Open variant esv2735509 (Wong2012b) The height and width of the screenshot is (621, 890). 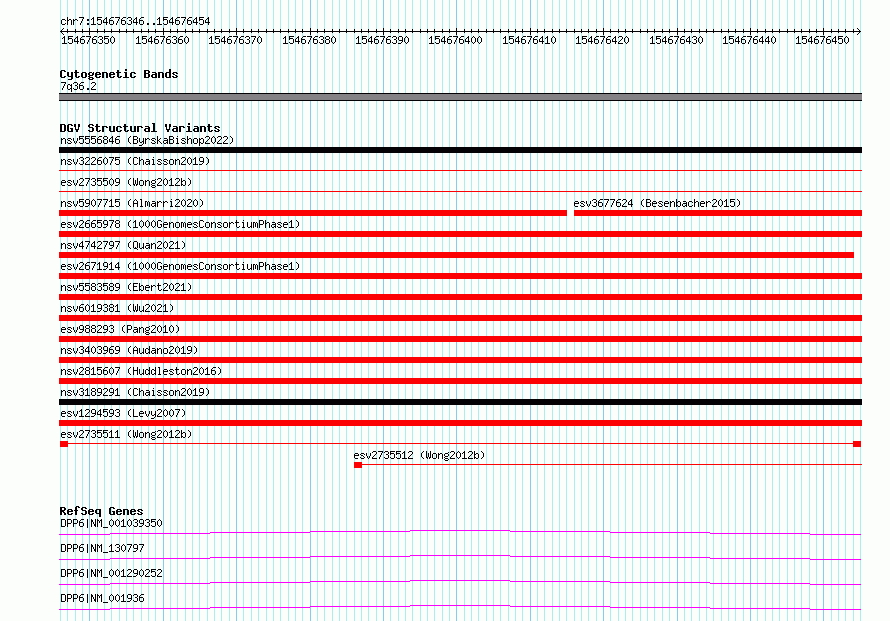[x=126, y=182]
